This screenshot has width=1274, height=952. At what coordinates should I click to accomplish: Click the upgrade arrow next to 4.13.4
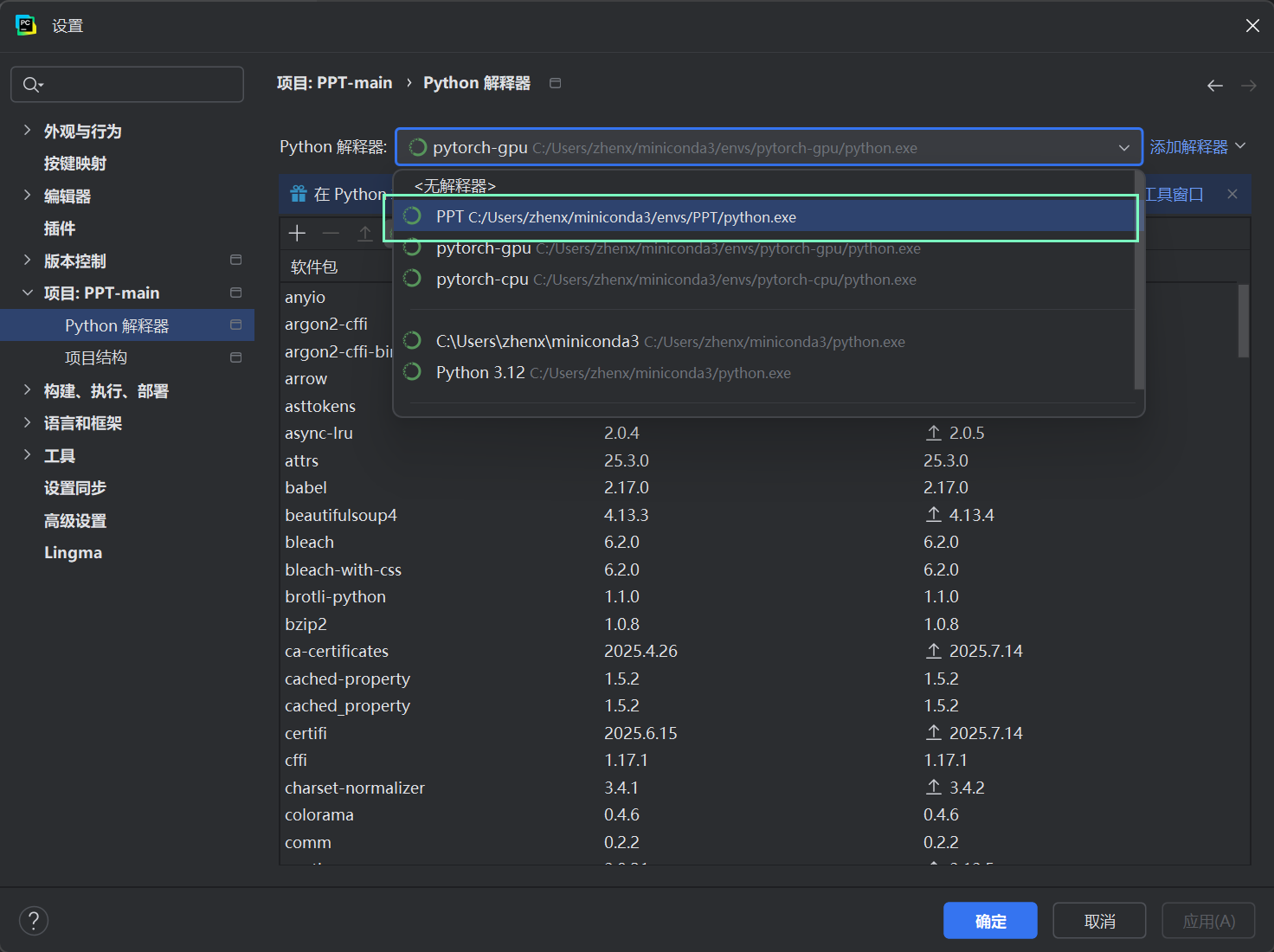pyautogui.click(x=934, y=515)
